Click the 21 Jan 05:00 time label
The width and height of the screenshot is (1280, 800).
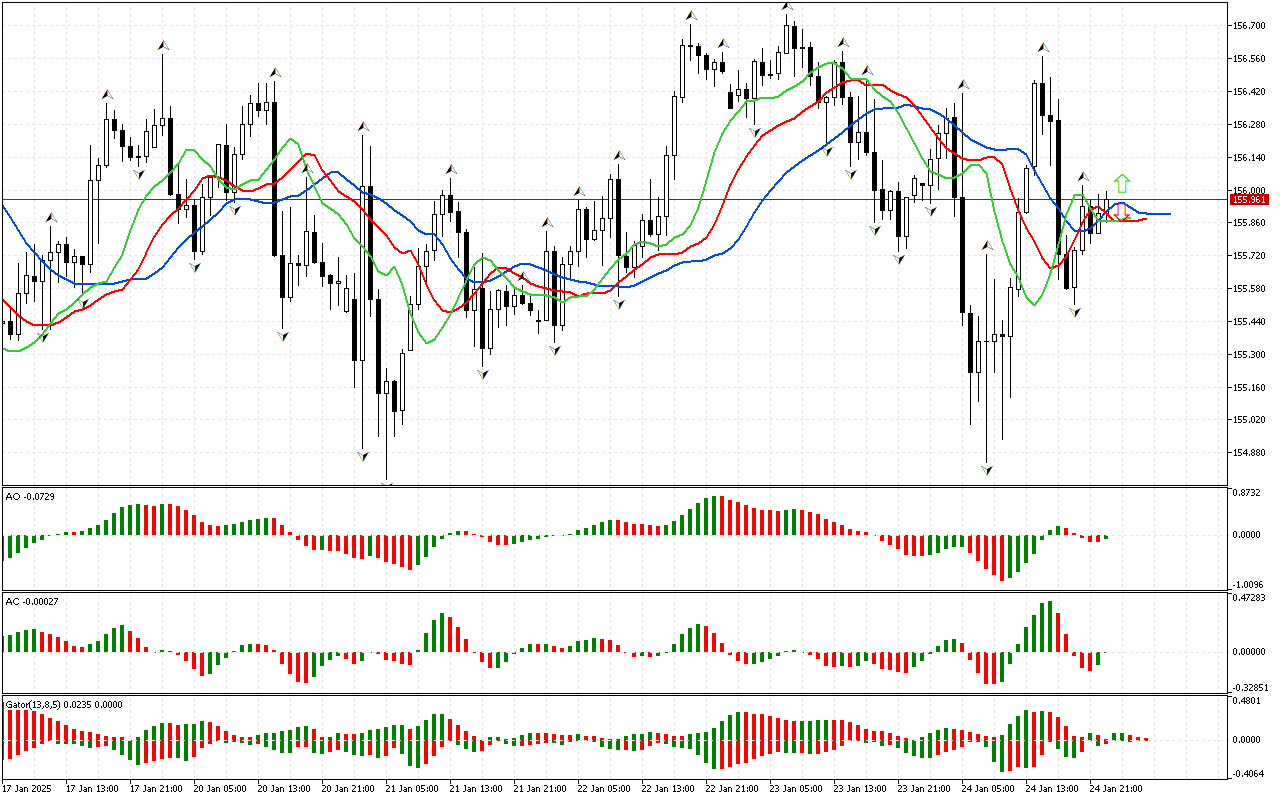[x=410, y=789]
